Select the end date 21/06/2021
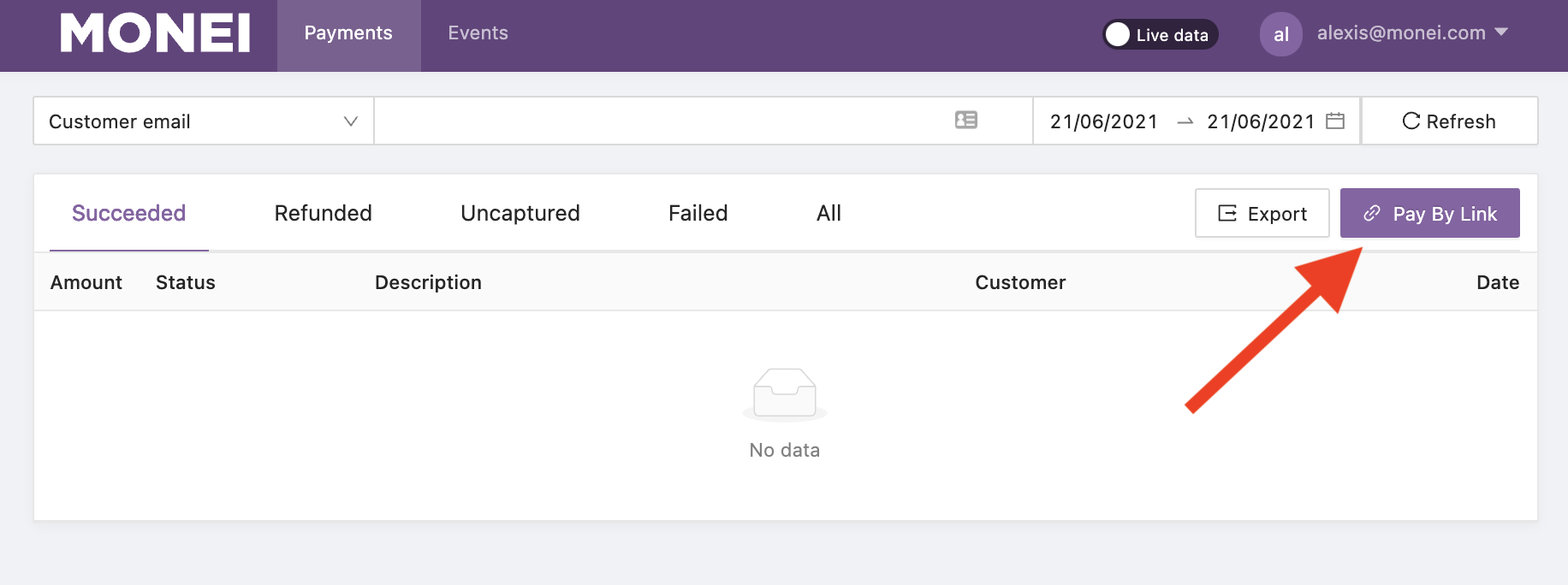The image size is (1568, 585). click(x=1260, y=121)
